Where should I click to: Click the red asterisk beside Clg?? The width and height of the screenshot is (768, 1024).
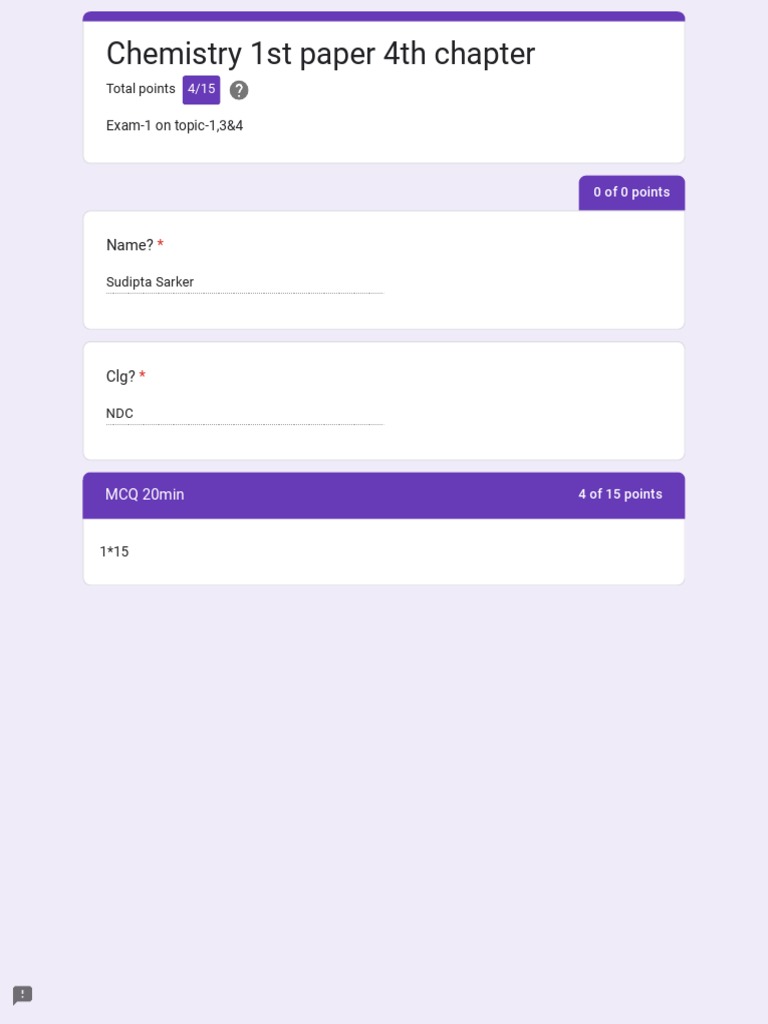(142, 376)
